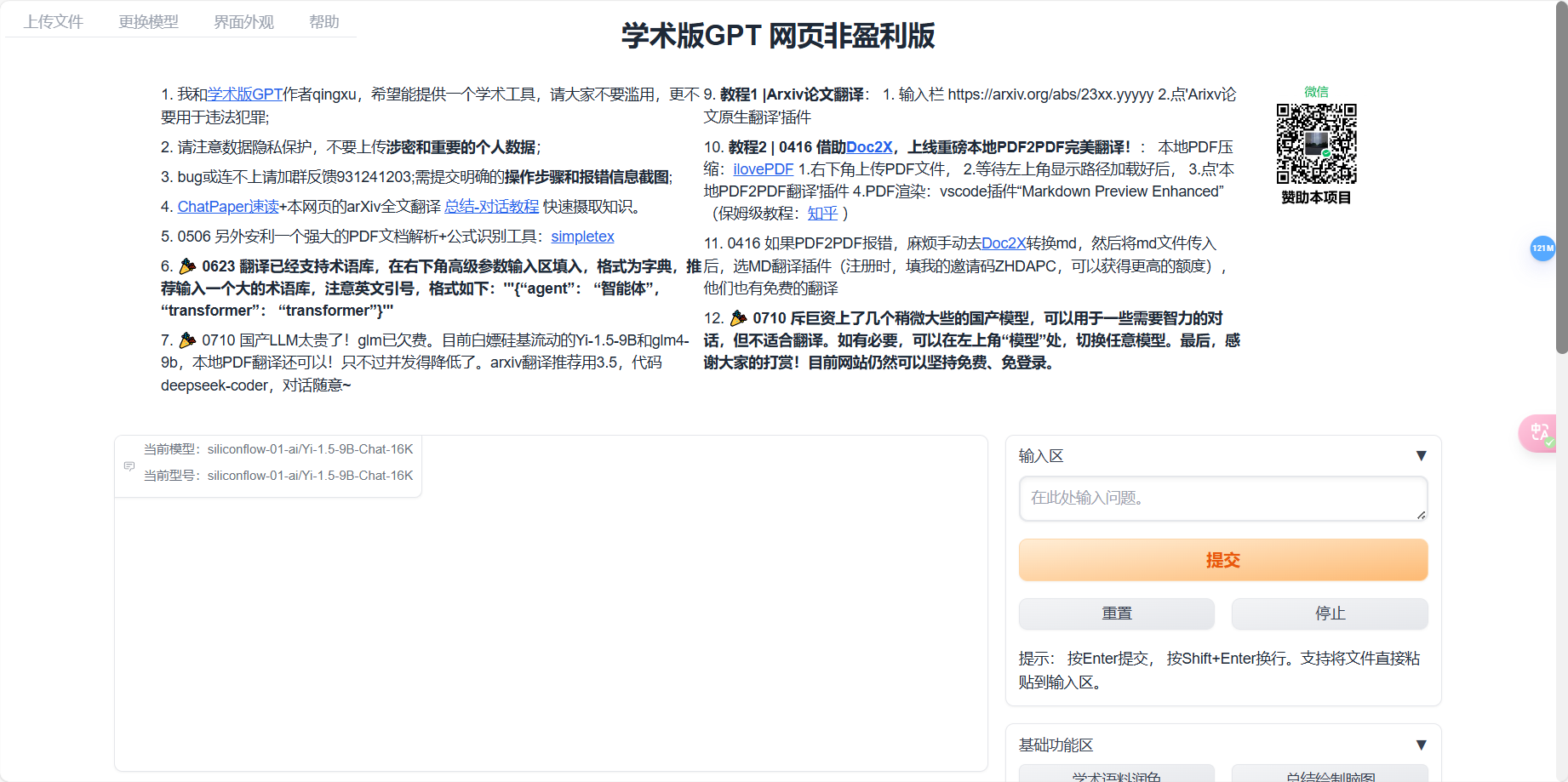Click inside the 在此处输入问题 input box
Image resolution: width=1568 pixels, height=782 pixels.
[1222, 499]
